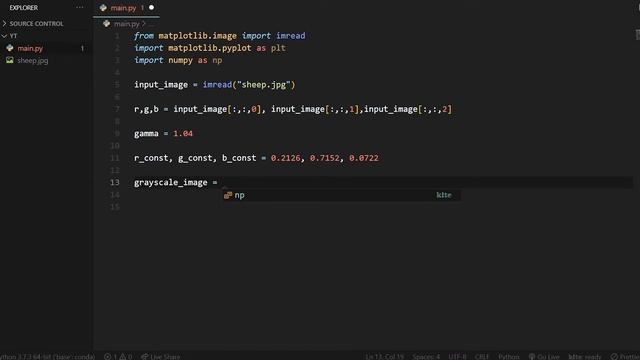Start Live Share from status bar
The height and width of the screenshot is (360, 640).
[161, 356]
